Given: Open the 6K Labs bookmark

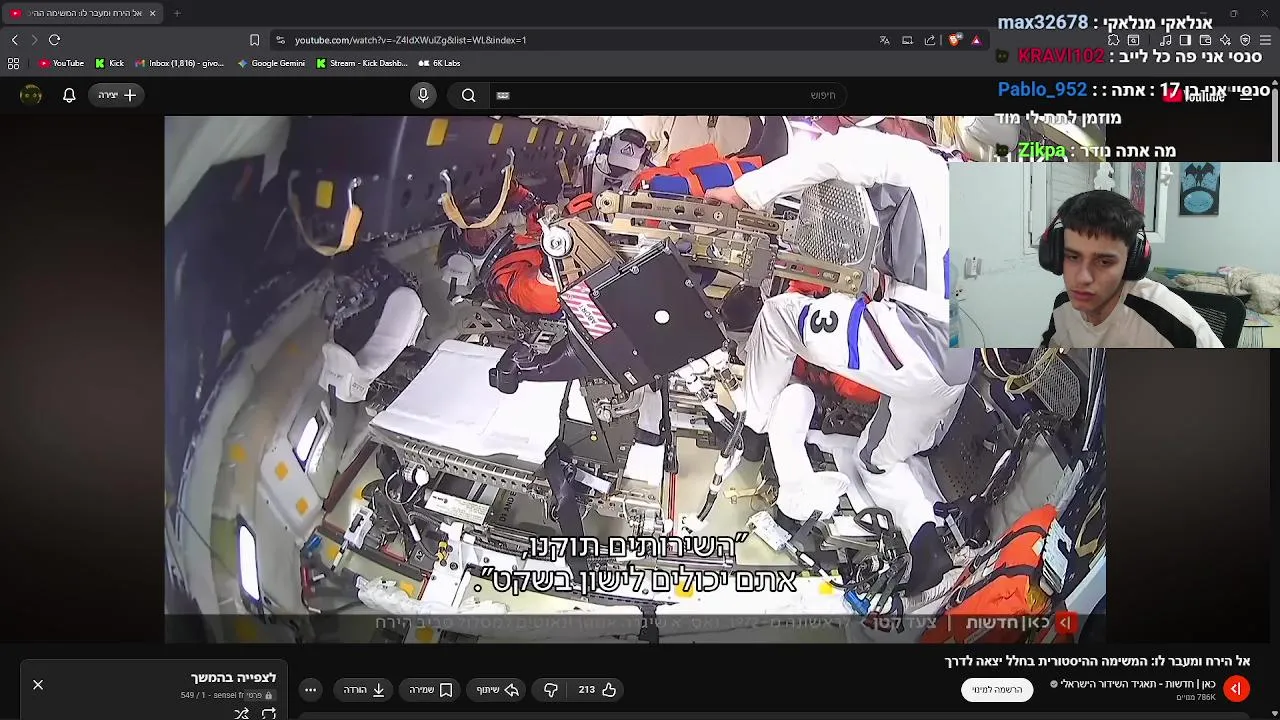Looking at the screenshot, I should [440, 63].
